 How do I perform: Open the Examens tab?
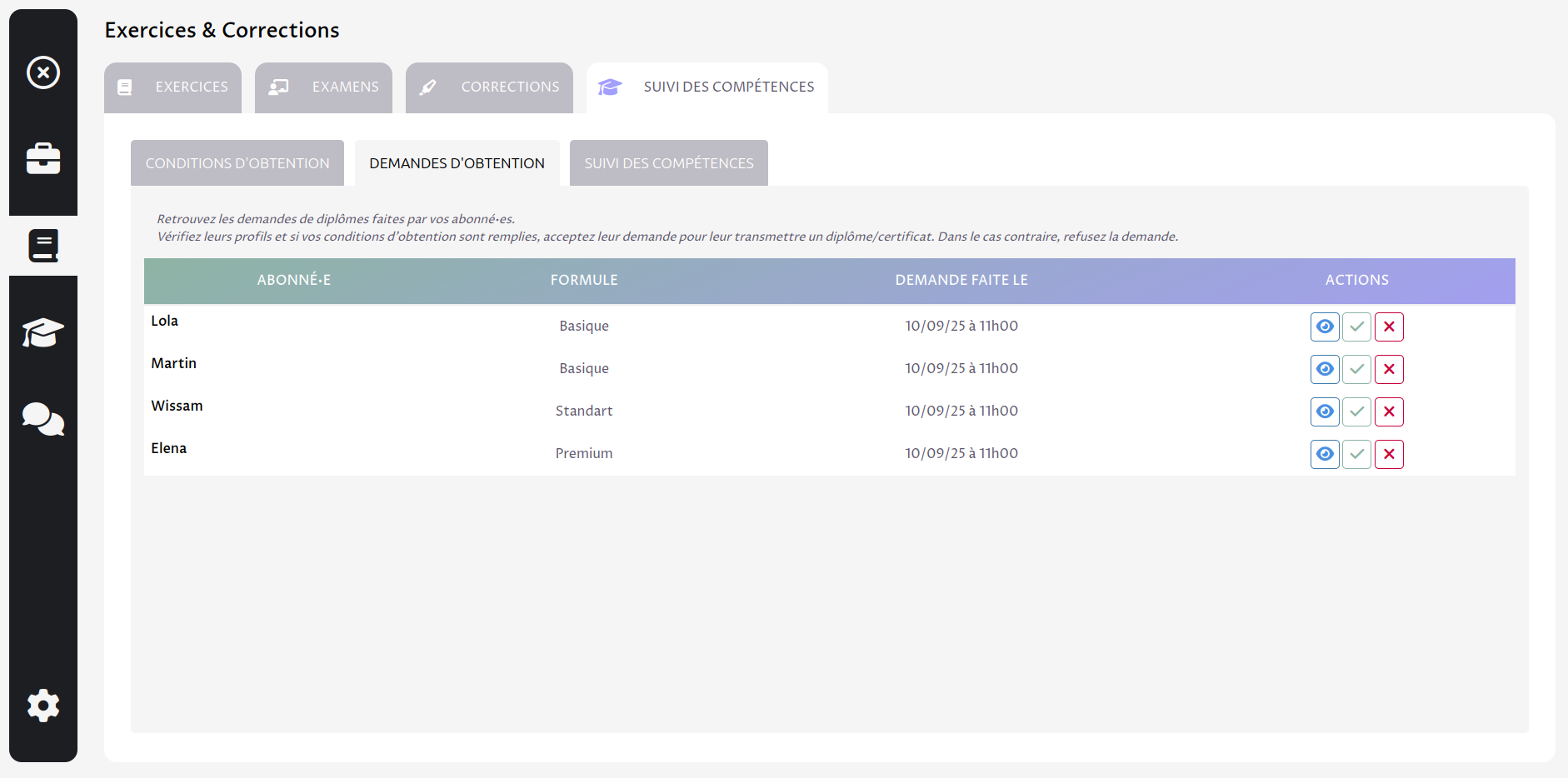[324, 87]
